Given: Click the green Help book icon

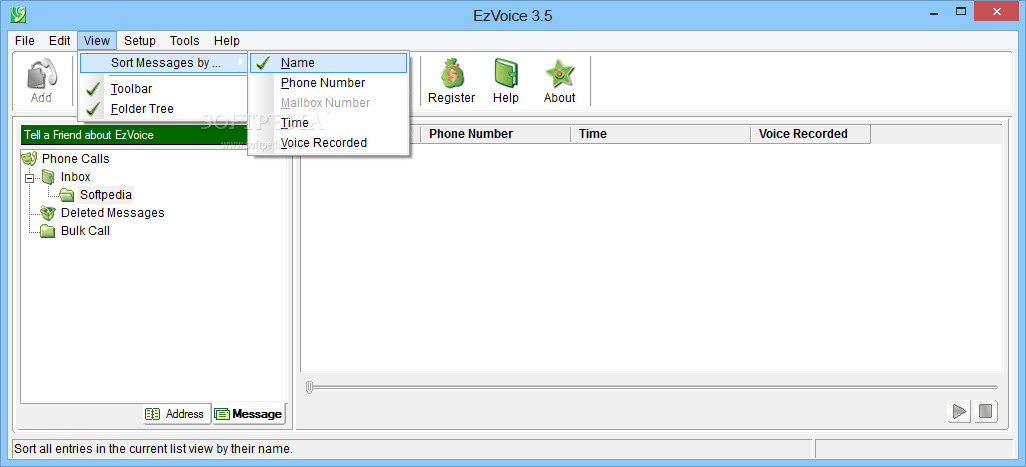Looking at the screenshot, I should 506,73.
